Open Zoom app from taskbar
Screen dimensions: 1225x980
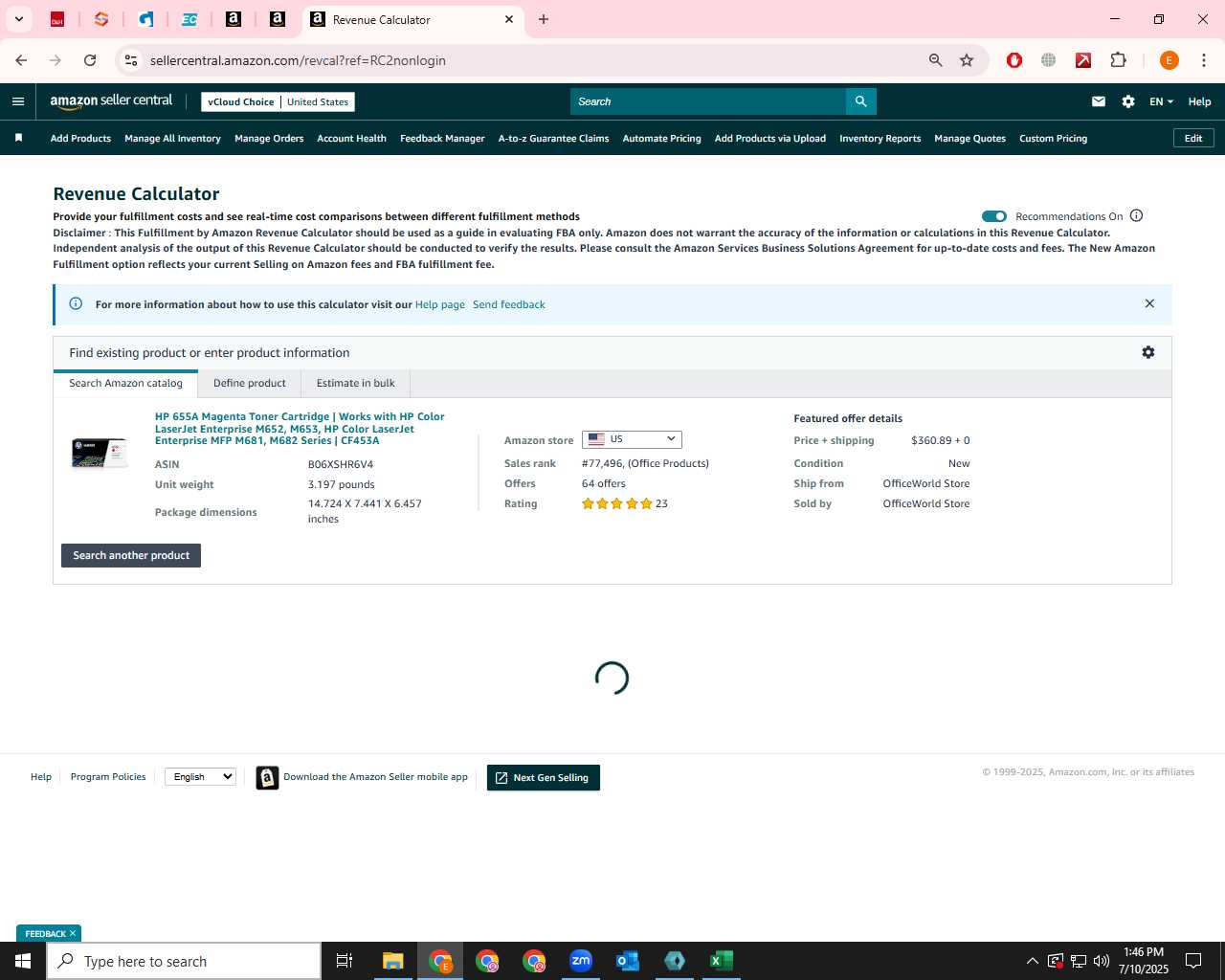(x=581, y=961)
